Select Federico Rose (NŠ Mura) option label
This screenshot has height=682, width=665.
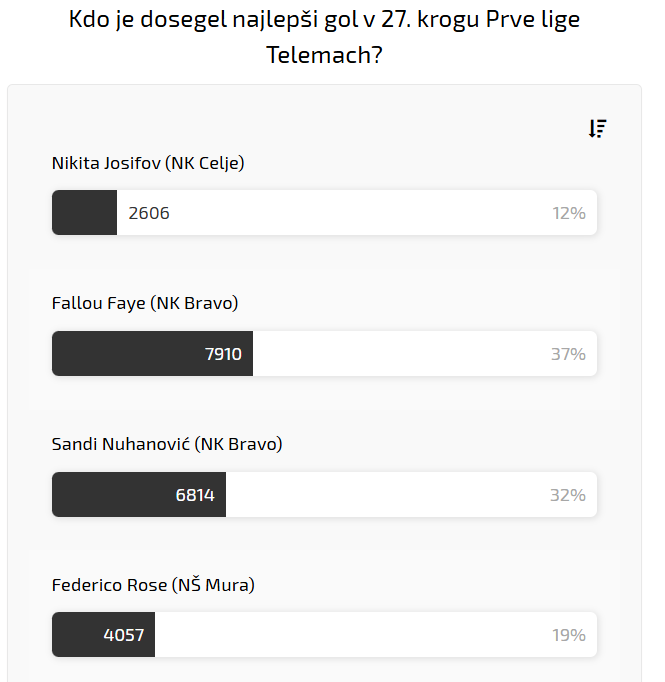(x=153, y=585)
